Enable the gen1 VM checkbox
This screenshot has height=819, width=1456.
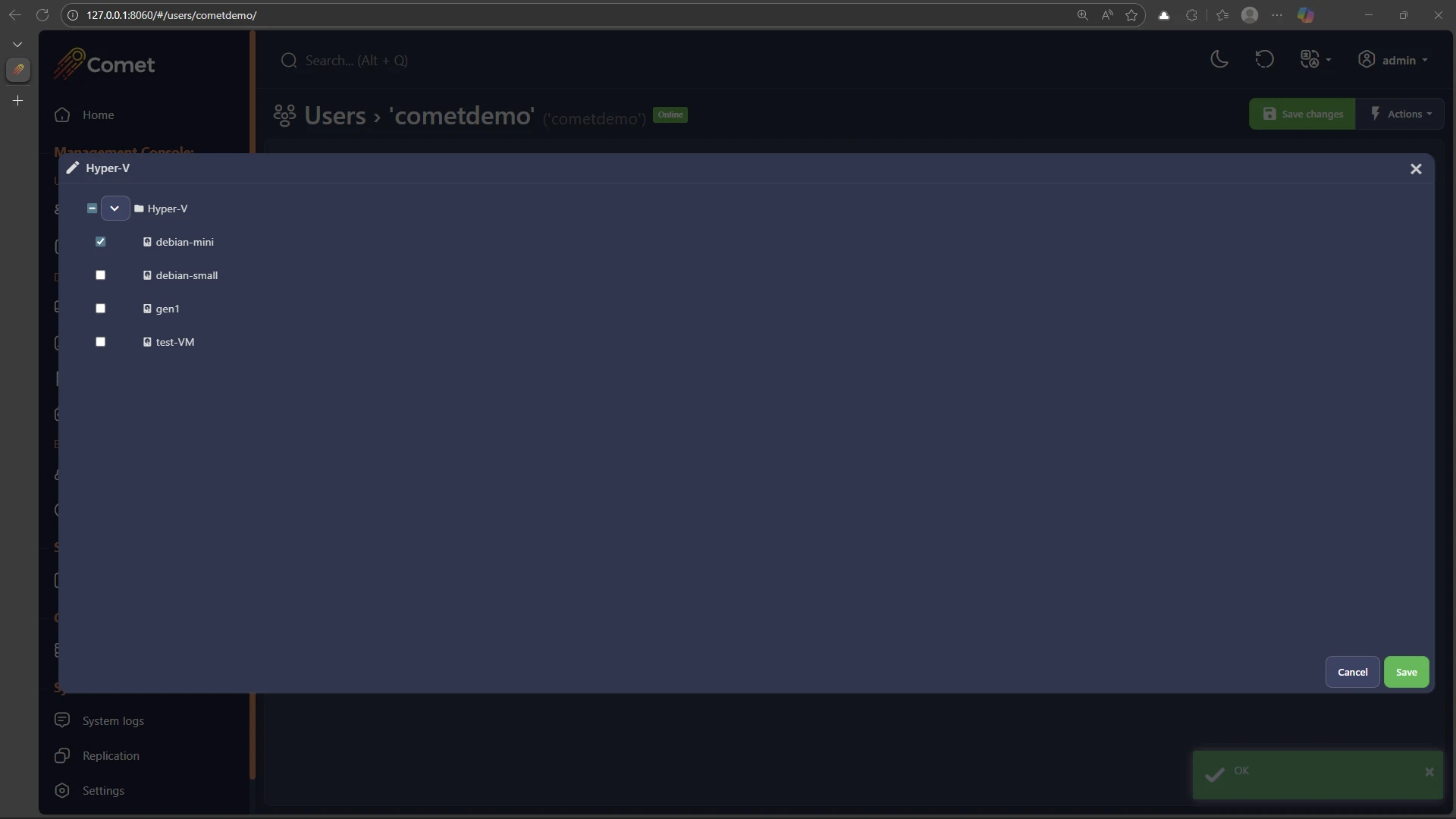(101, 309)
